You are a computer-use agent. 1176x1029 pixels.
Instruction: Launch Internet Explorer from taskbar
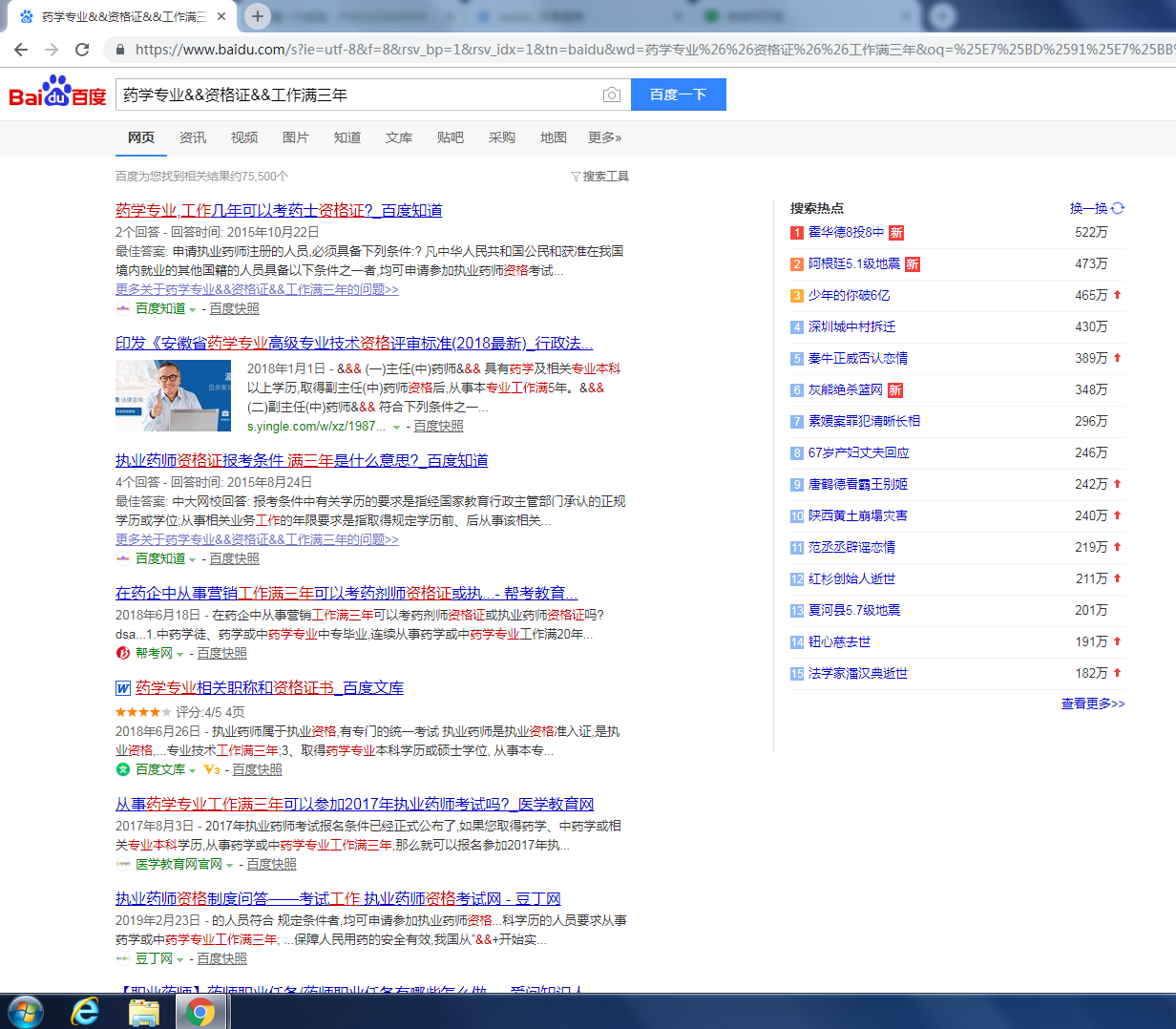click(85, 1012)
